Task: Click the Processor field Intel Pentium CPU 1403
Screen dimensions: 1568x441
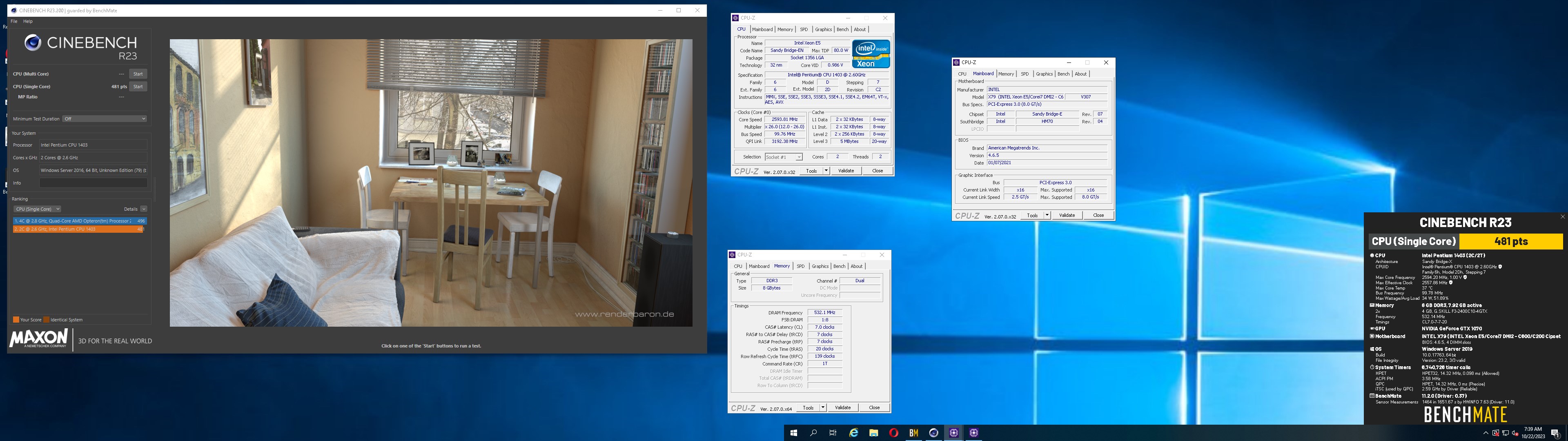Action: coord(93,145)
